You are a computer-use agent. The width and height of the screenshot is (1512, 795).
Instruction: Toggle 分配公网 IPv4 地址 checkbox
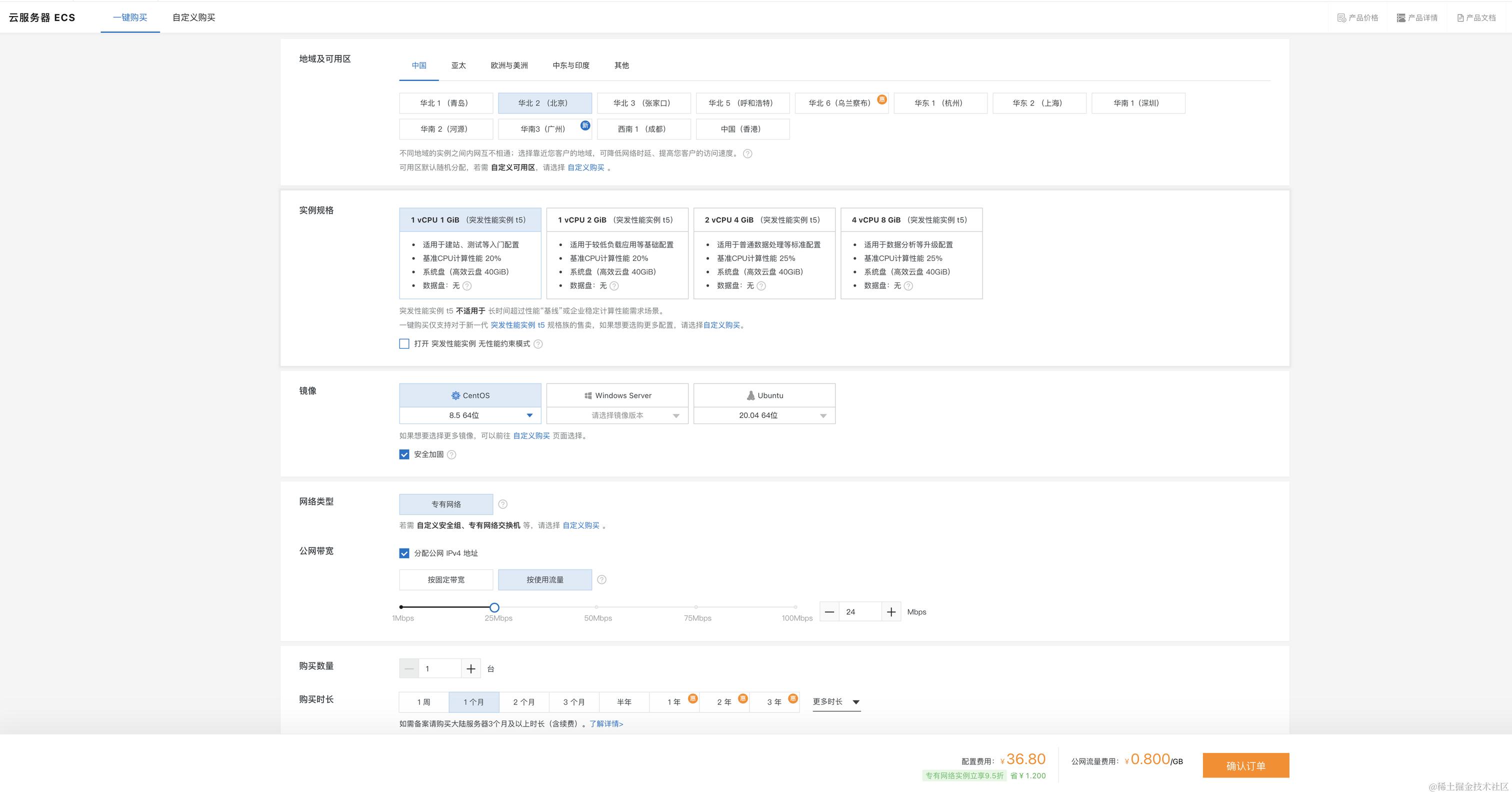(404, 553)
